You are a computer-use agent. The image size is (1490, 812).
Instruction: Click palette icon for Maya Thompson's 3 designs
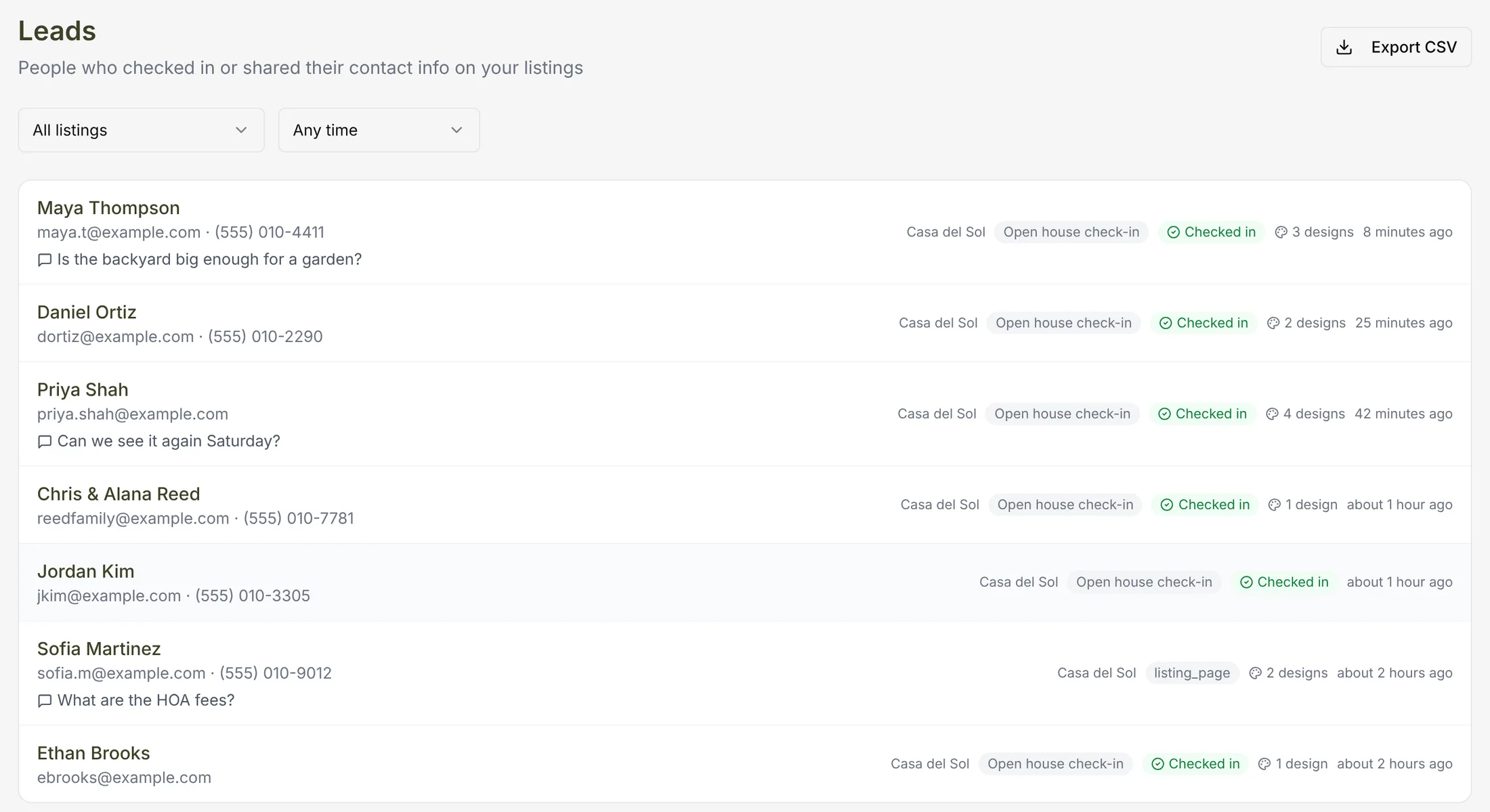[1281, 232]
